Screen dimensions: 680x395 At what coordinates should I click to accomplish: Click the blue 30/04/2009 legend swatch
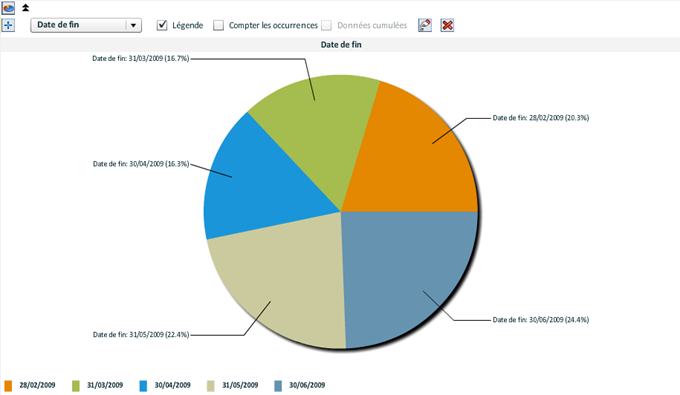[x=143, y=385]
